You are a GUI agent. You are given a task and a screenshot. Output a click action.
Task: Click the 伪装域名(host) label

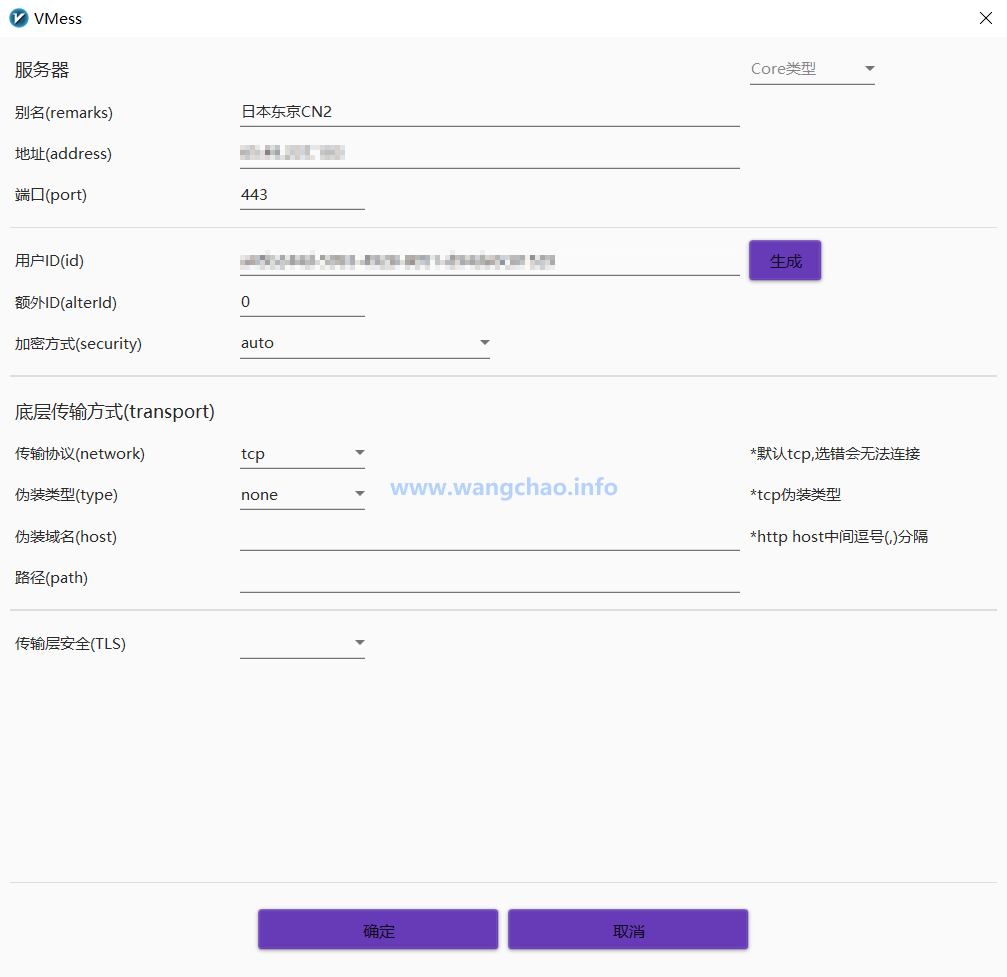(66, 536)
